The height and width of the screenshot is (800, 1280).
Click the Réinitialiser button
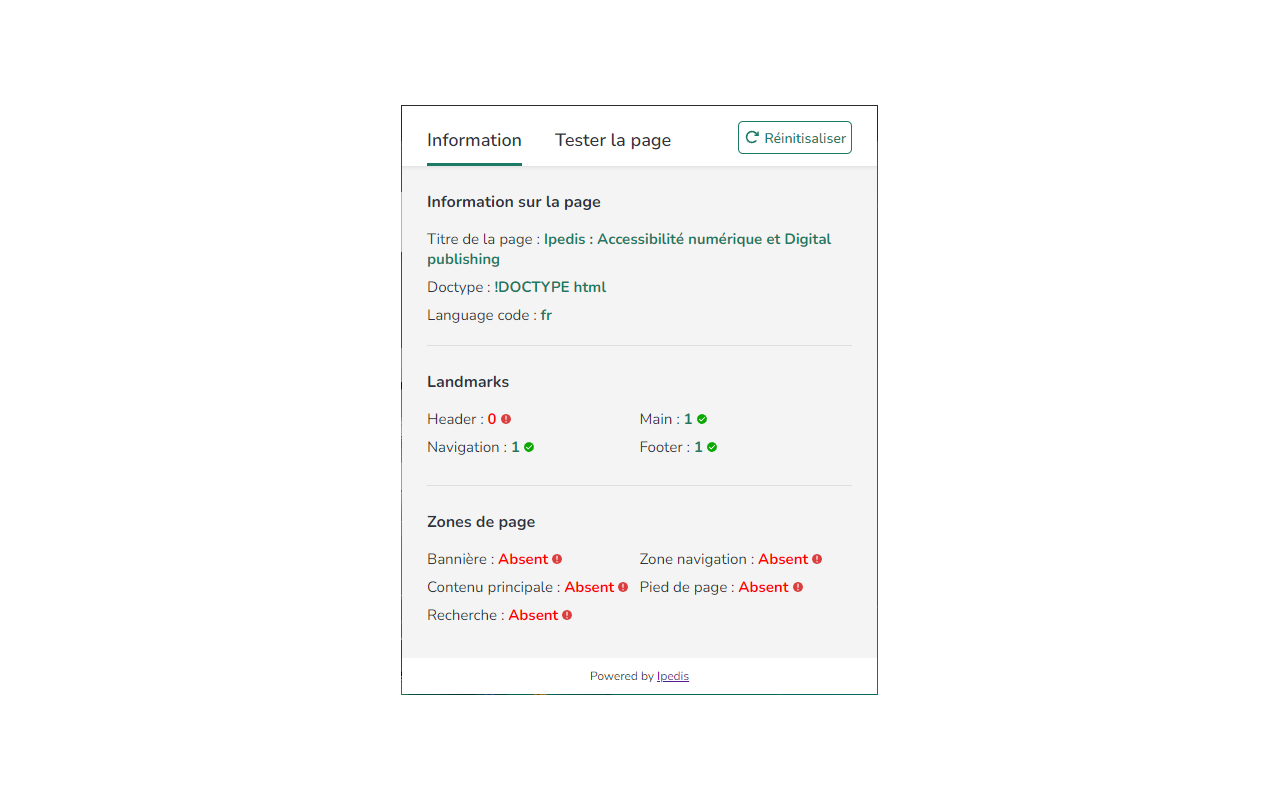(795, 138)
